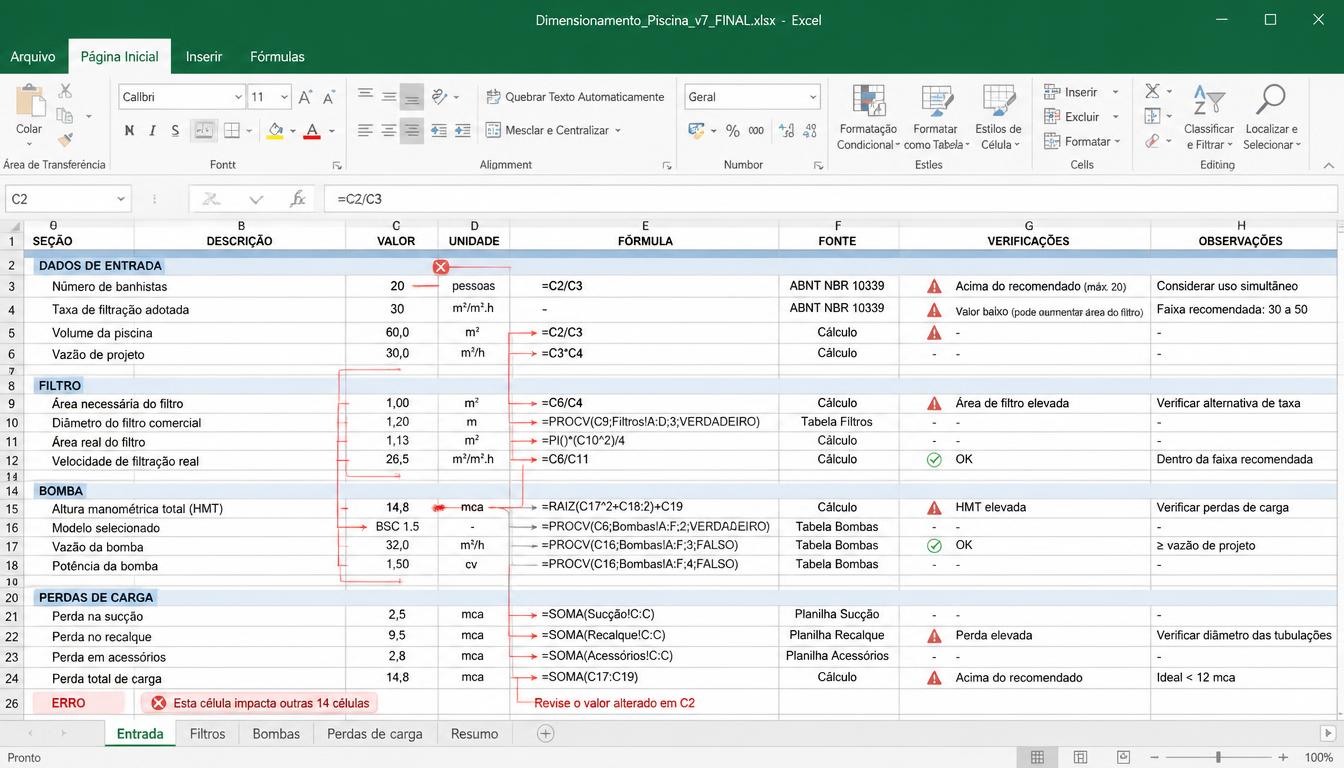
Task: Adjust the zoom slider in status bar
Action: 1217,757
